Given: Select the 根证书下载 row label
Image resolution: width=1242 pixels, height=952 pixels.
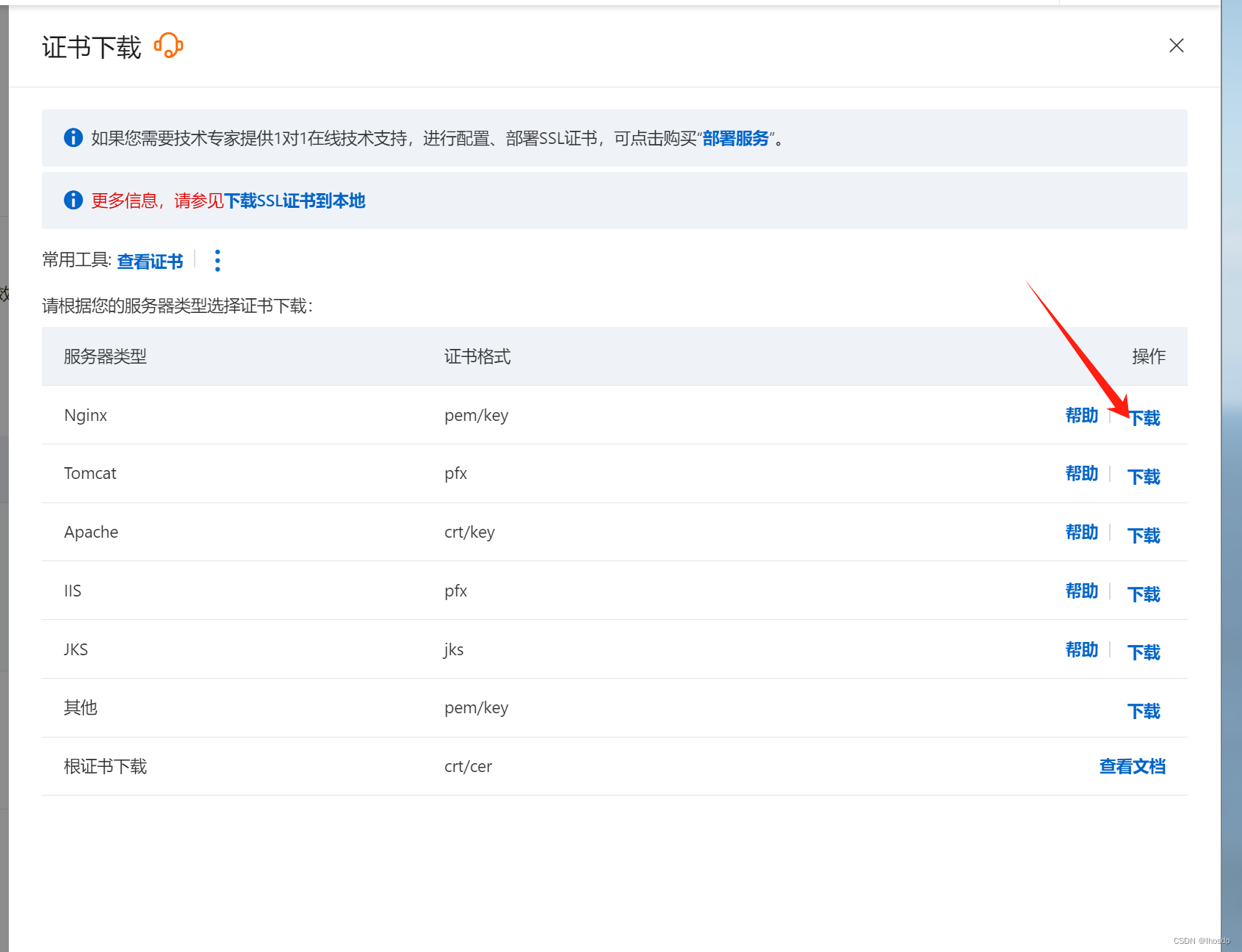Looking at the screenshot, I should (x=105, y=767).
